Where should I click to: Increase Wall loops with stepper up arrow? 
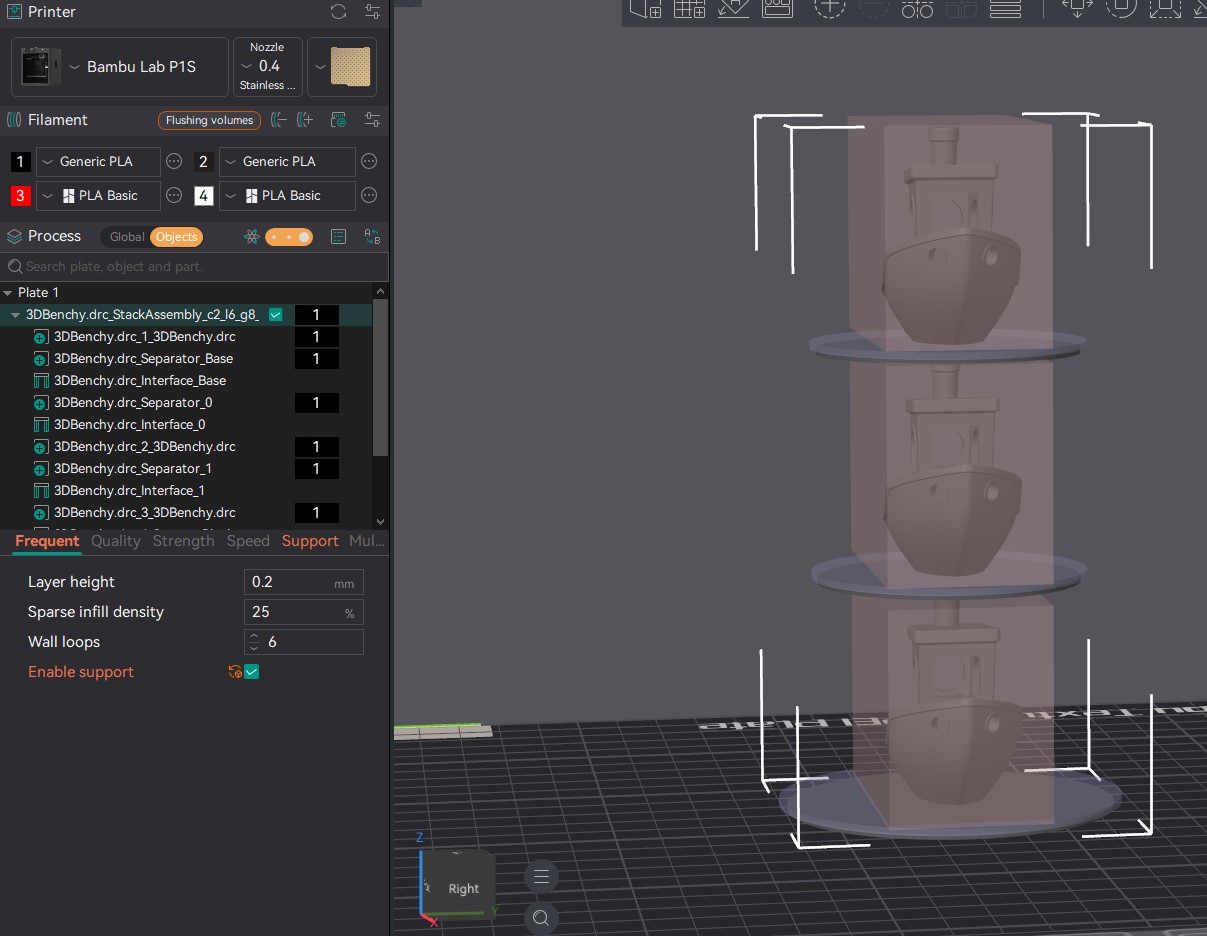click(255, 636)
